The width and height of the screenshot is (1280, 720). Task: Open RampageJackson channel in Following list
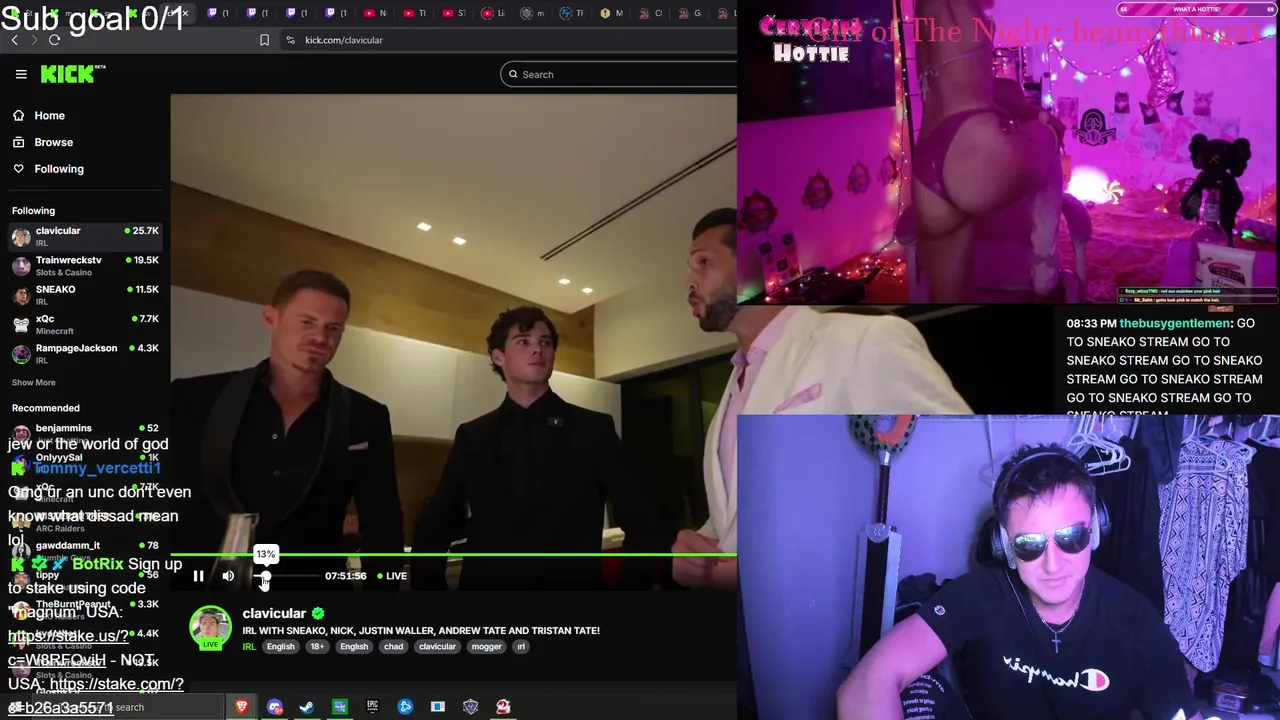coord(85,353)
